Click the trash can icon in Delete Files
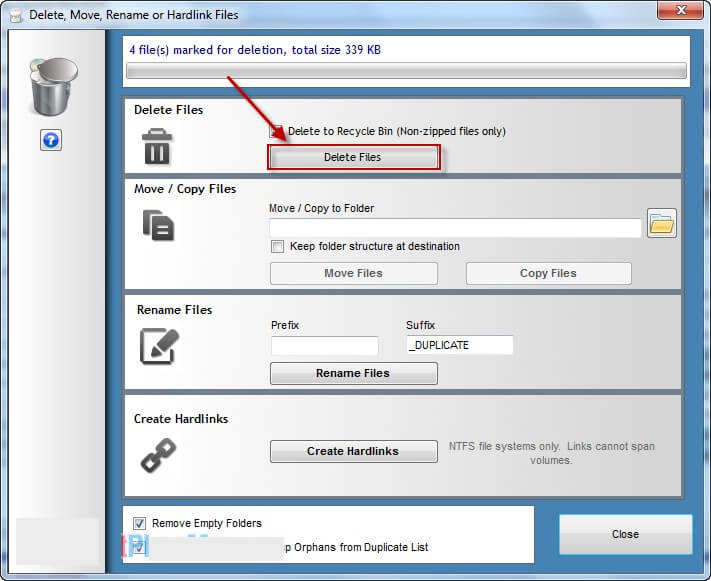Image resolution: width=711 pixels, height=581 pixels. tap(157, 146)
